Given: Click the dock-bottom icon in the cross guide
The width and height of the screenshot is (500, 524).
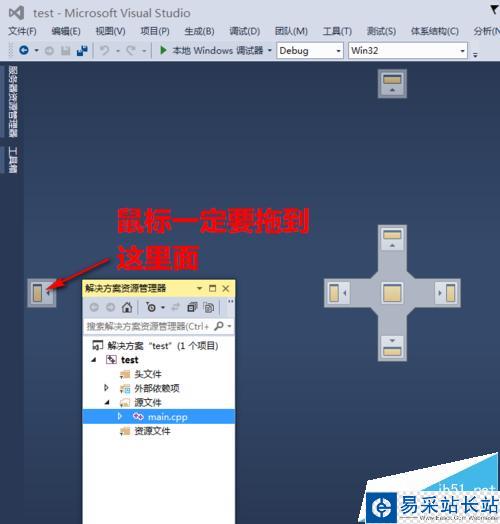Looking at the screenshot, I should [x=392, y=347].
